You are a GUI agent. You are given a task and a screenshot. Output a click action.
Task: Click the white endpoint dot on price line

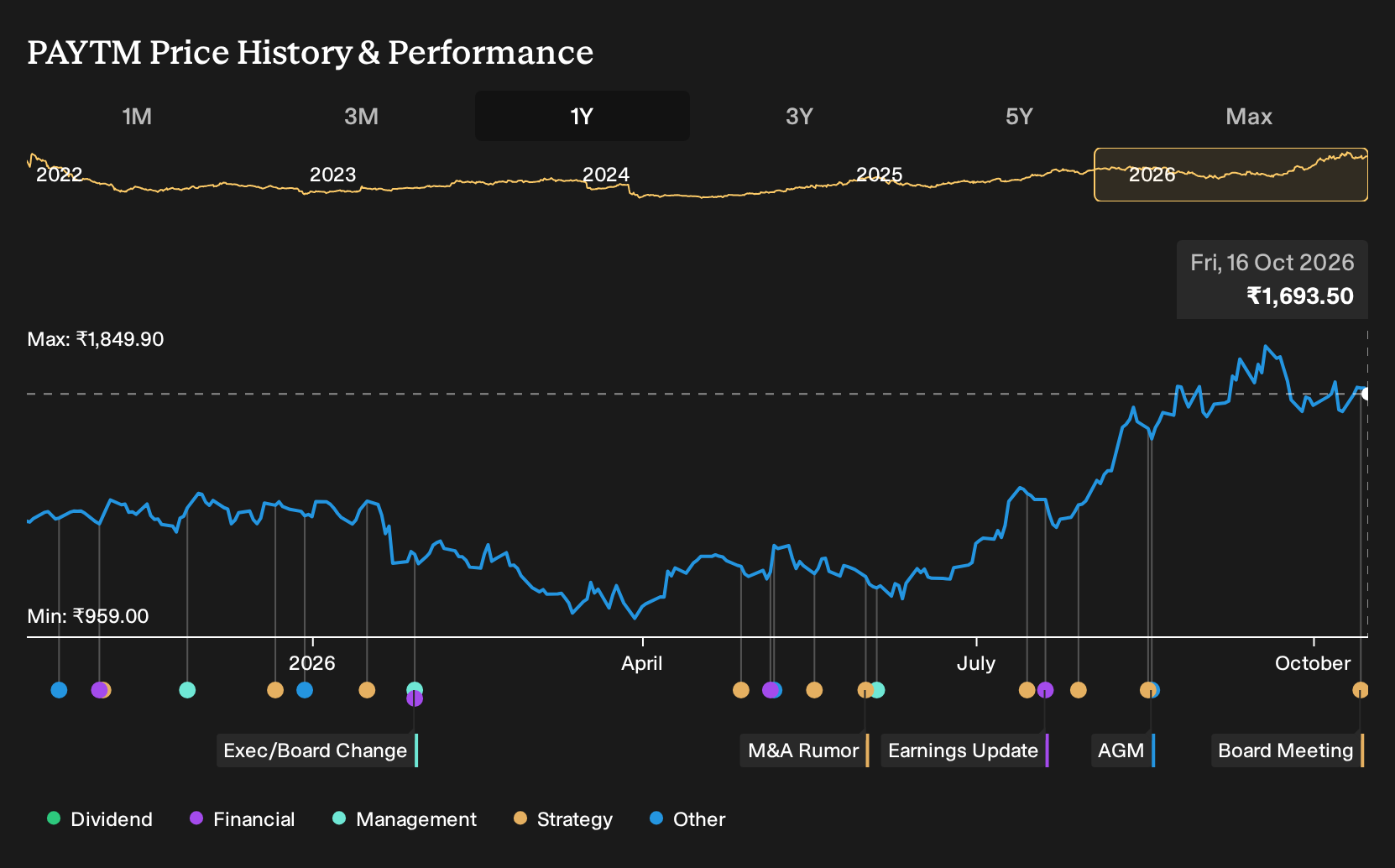(x=1366, y=394)
